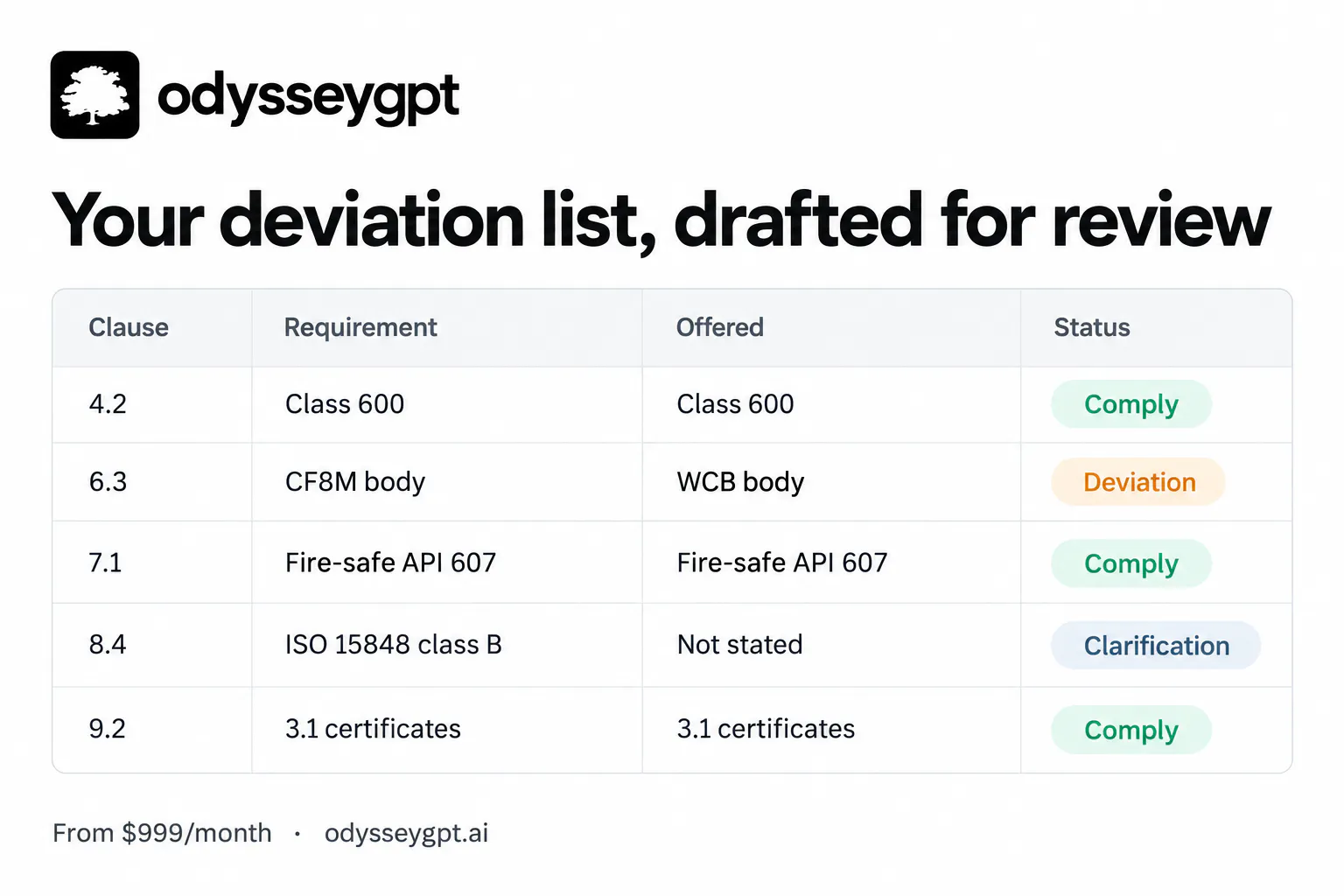Click the Status column header
This screenshot has height=896, width=1344.
point(1092,327)
